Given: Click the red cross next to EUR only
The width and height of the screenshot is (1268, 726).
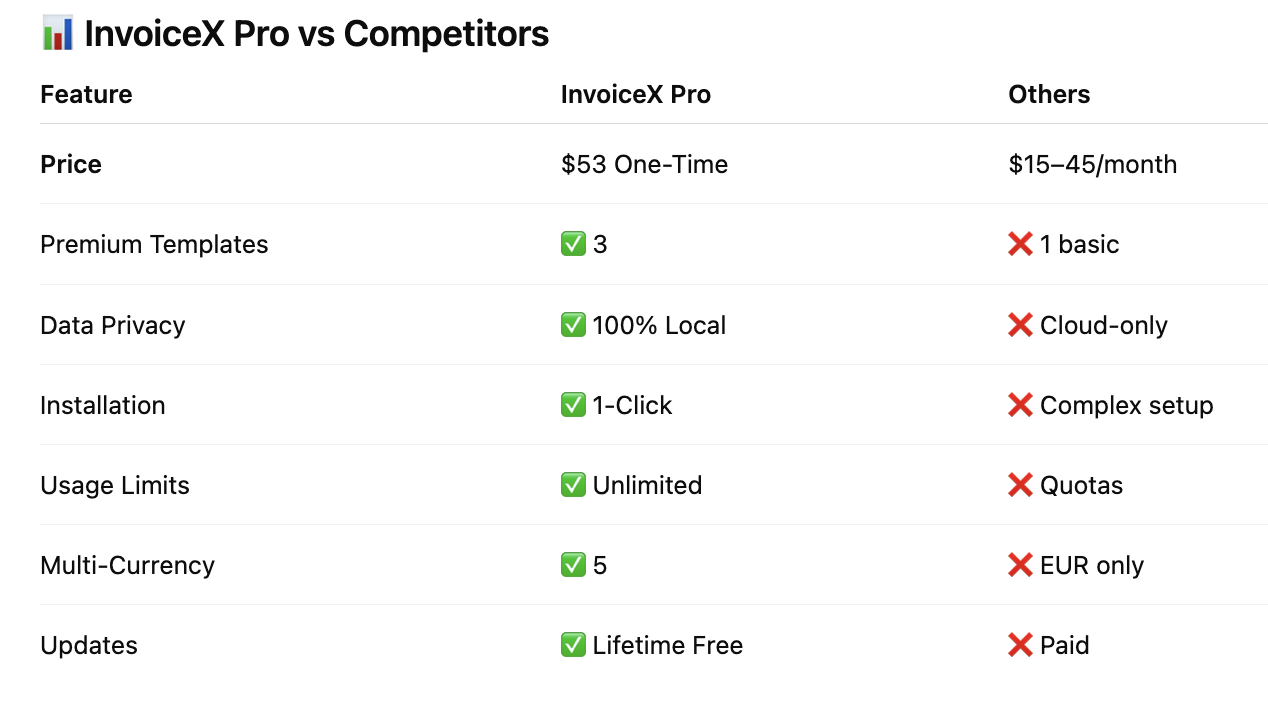Looking at the screenshot, I should [1020, 565].
